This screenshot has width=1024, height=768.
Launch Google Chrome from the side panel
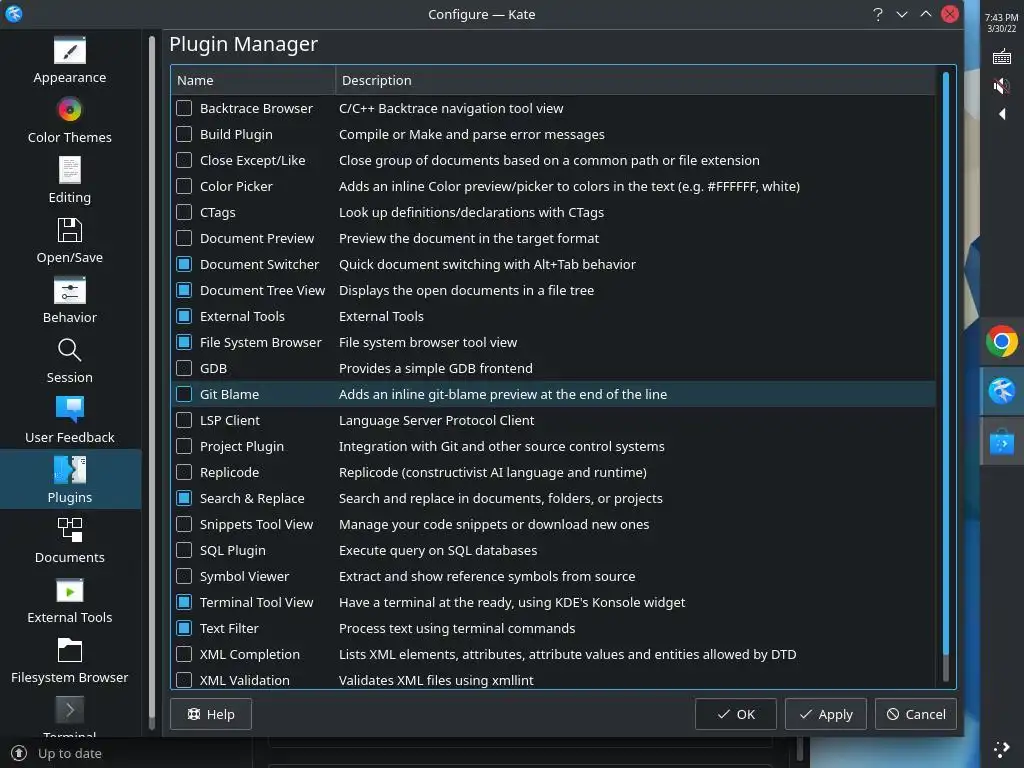pos(1002,342)
